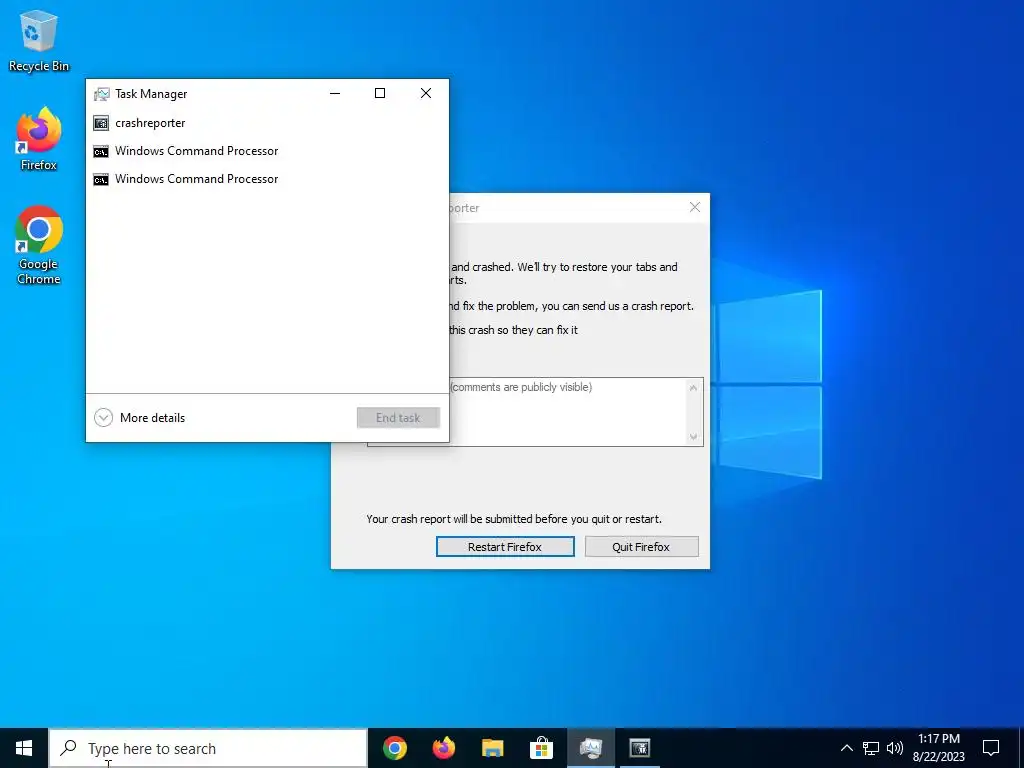Click Restart Firefox in crash reporter

click(x=505, y=547)
